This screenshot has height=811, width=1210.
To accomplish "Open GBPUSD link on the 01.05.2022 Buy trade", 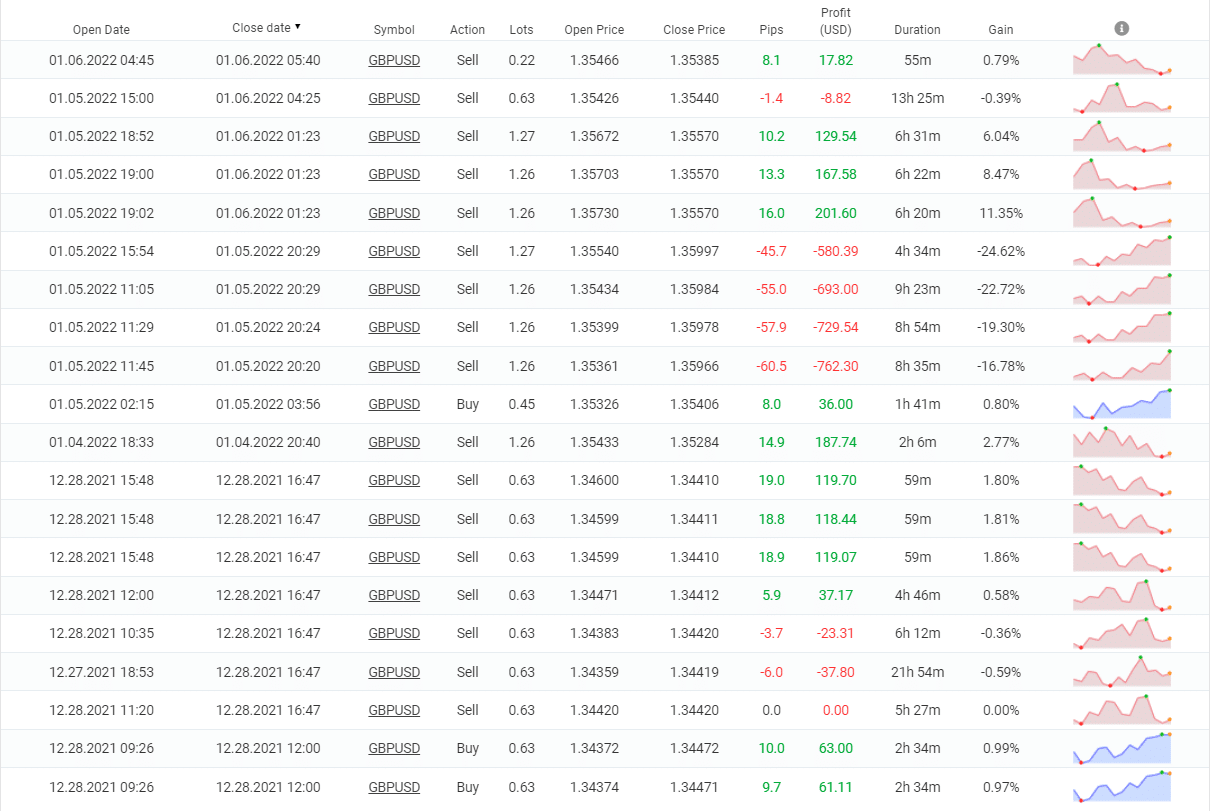I will point(394,404).
